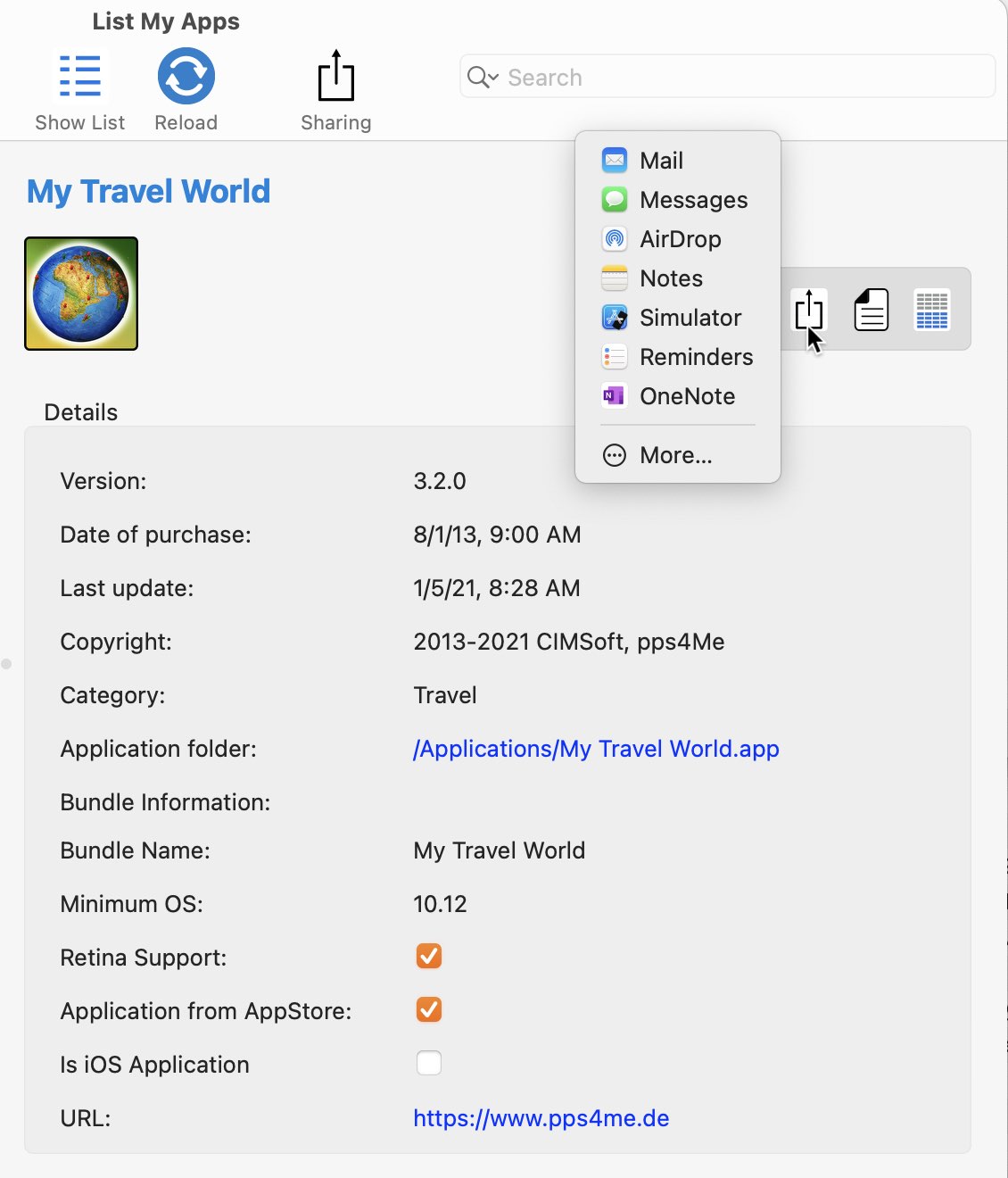Click copyright text 2013-2021 CIMSoft, pps4Me
The image size is (1008, 1178).
(569, 642)
